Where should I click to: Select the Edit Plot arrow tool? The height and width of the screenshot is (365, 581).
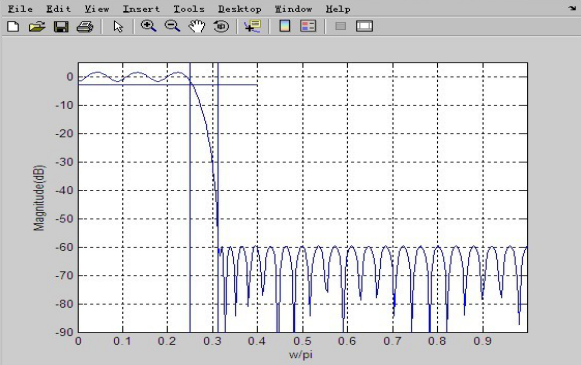118,27
